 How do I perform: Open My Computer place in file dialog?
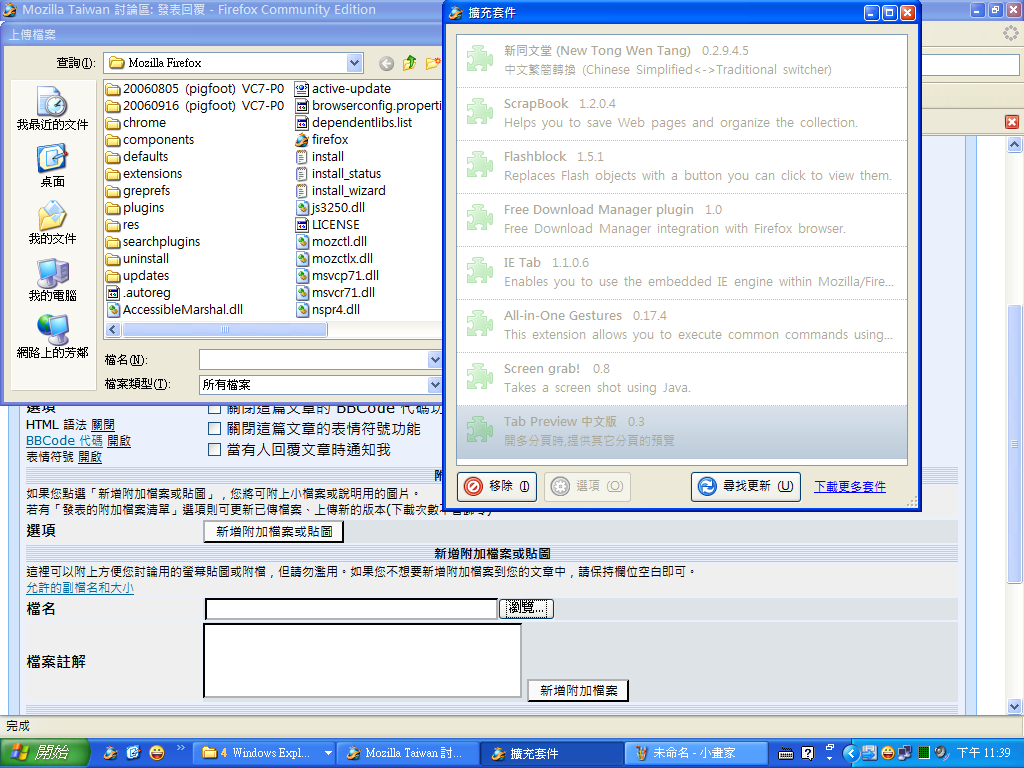click(x=52, y=280)
